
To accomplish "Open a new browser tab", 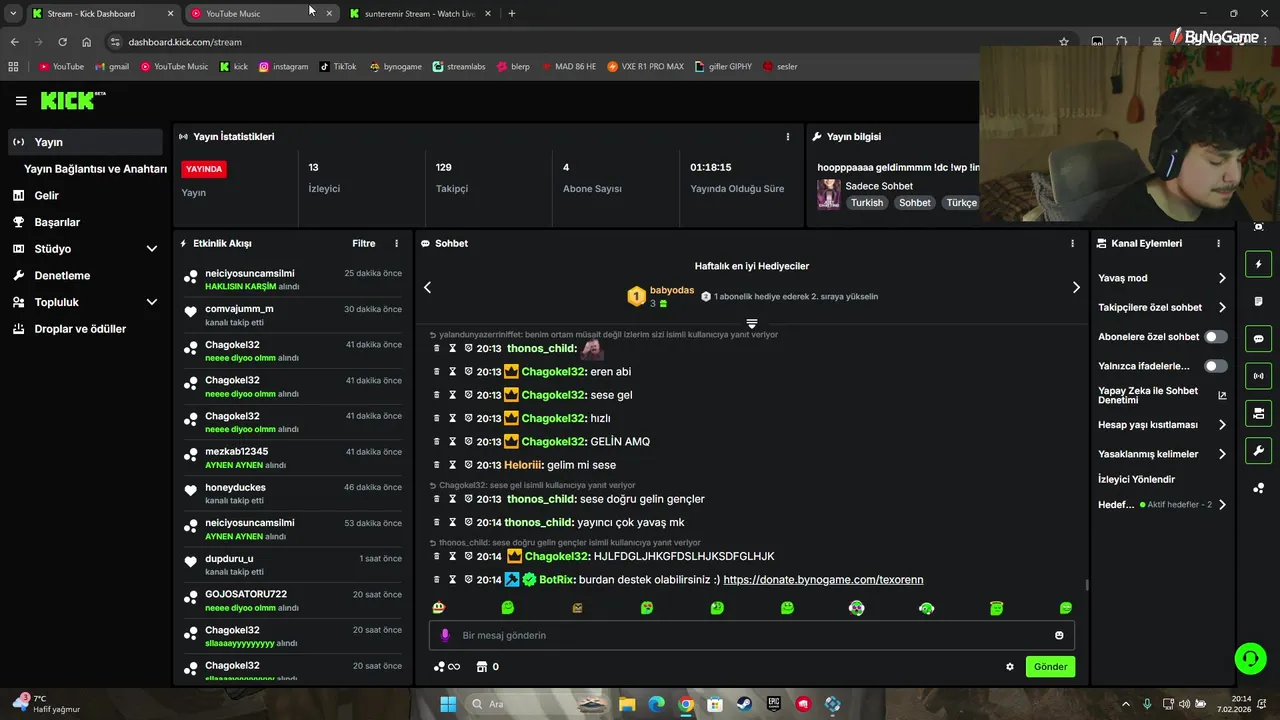I will (x=511, y=14).
